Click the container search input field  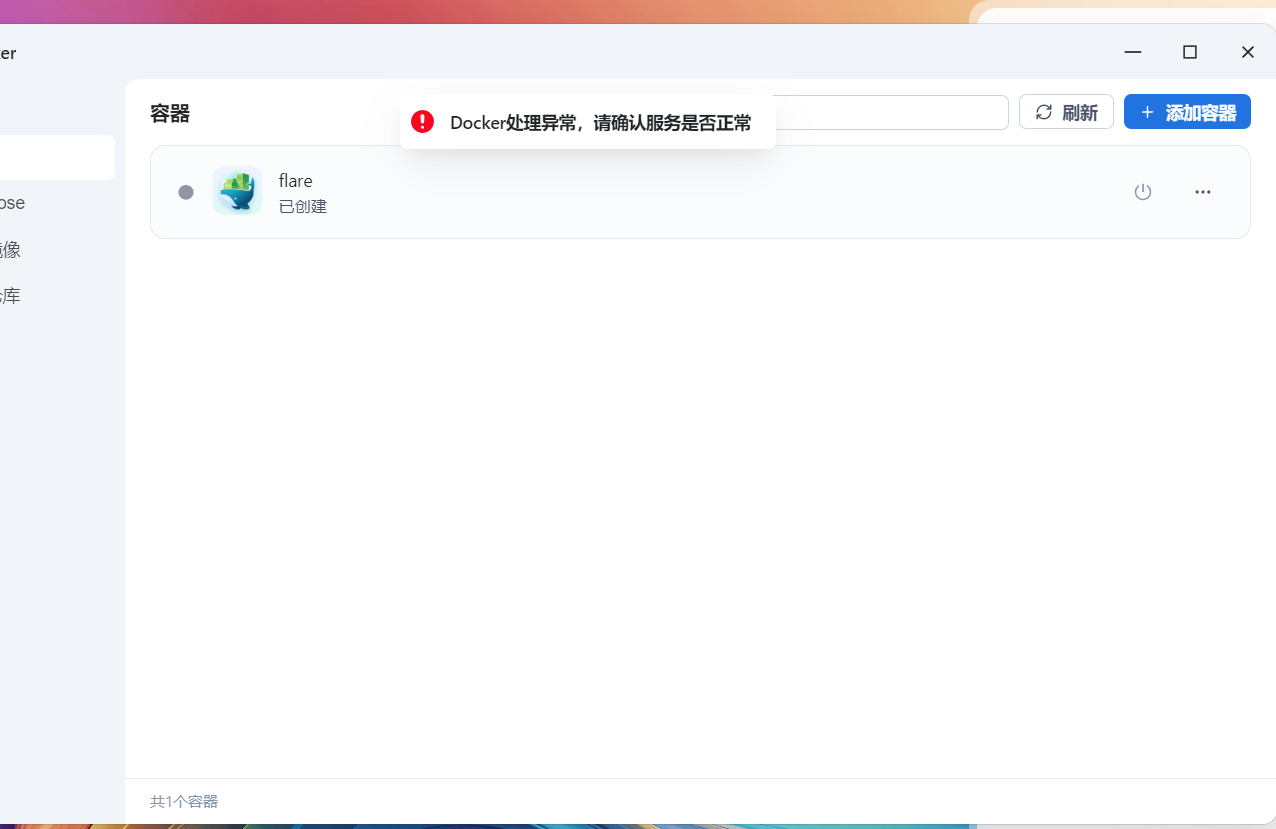click(x=900, y=112)
